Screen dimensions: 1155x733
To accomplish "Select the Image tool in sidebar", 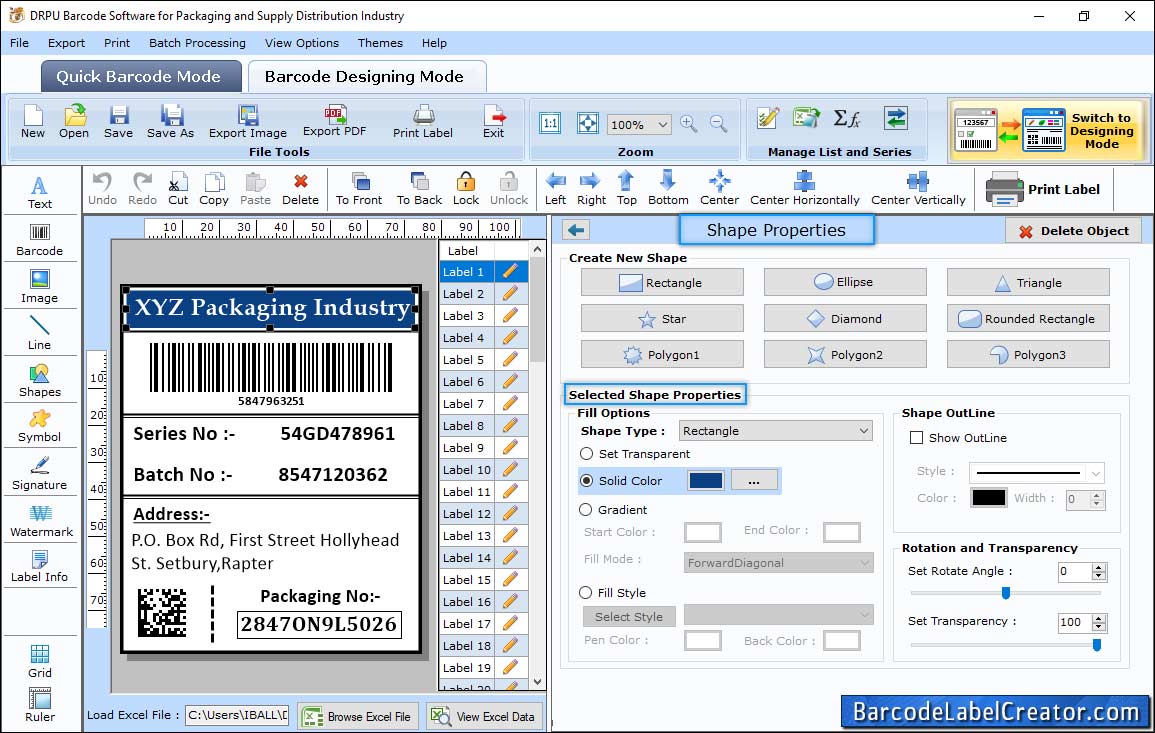I will [x=40, y=287].
